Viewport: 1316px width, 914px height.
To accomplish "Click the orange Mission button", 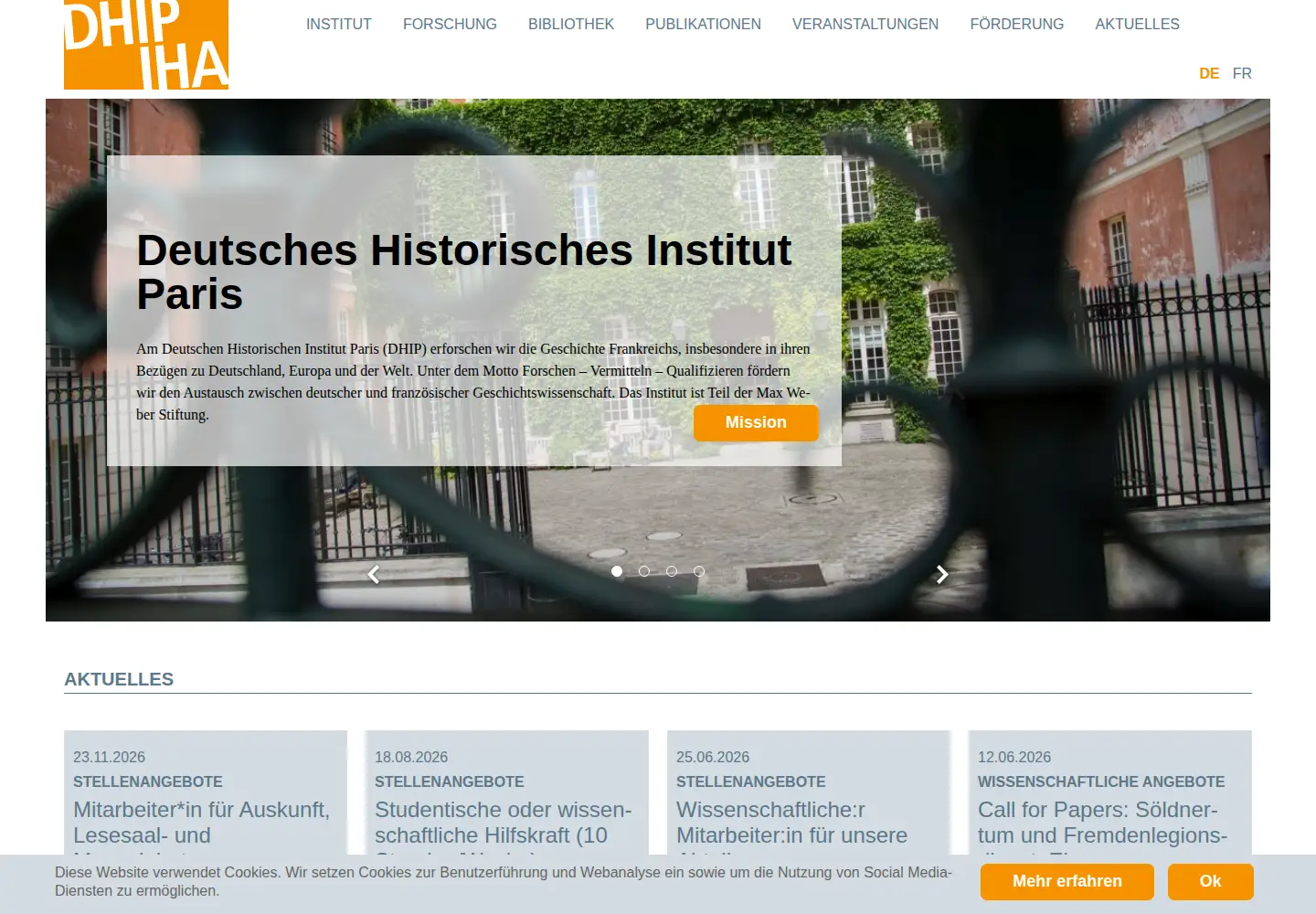I will [756, 422].
